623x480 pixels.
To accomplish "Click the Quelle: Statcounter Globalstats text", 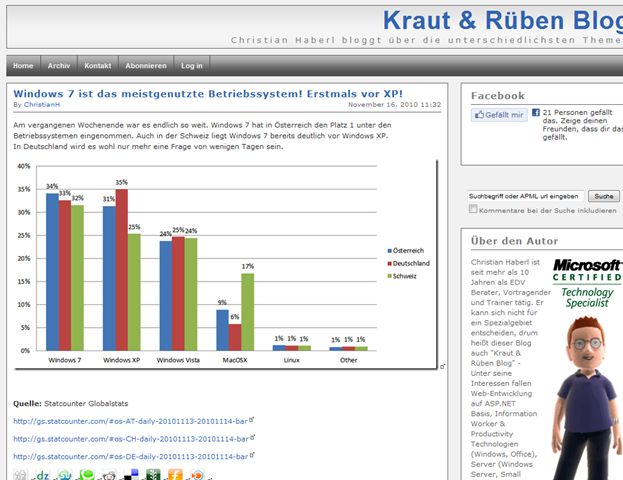I will (x=71, y=404).
